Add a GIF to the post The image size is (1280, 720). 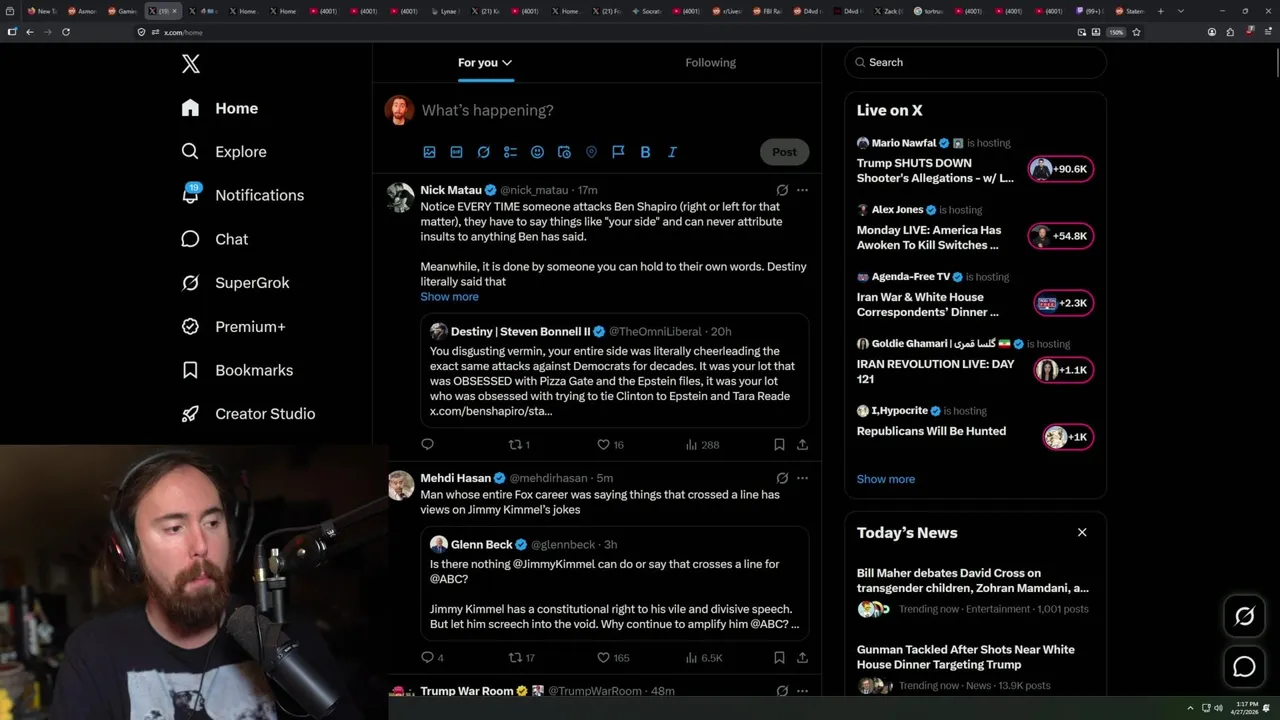coord(456,152)
